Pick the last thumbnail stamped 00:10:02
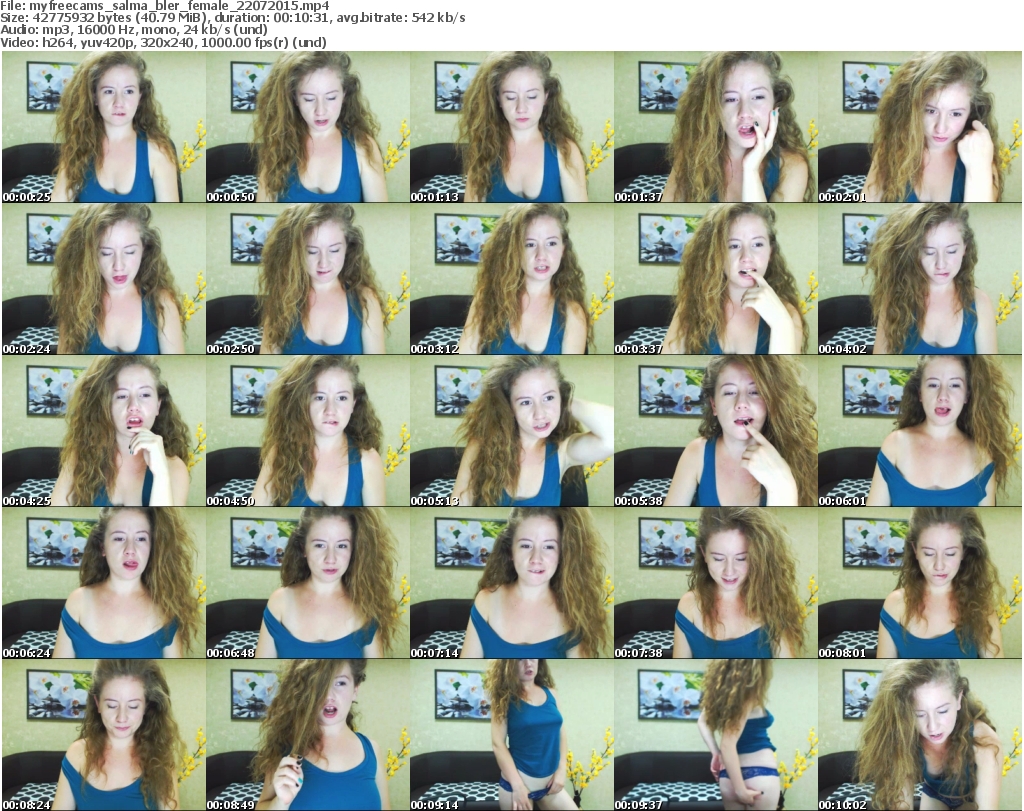The height and width of the screenshot is (811, 1024). tap(920, 735)
